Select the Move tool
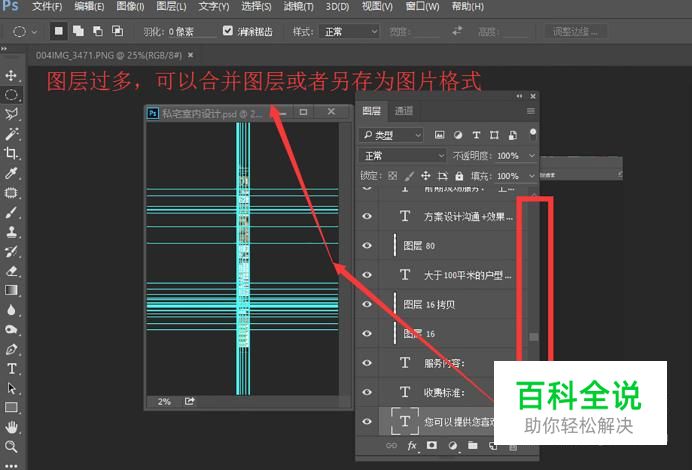Image resolution: width=692 pixels, height=470 pixels. 11,75
